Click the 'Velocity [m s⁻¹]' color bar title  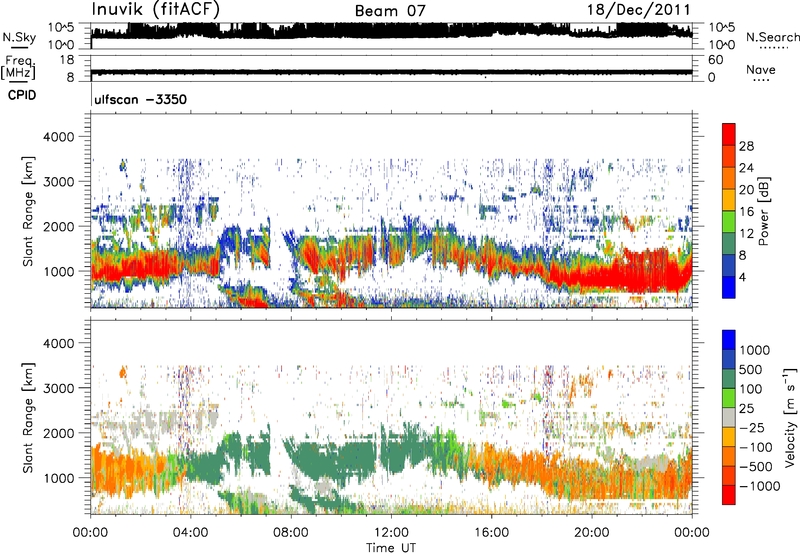(790, 417)
